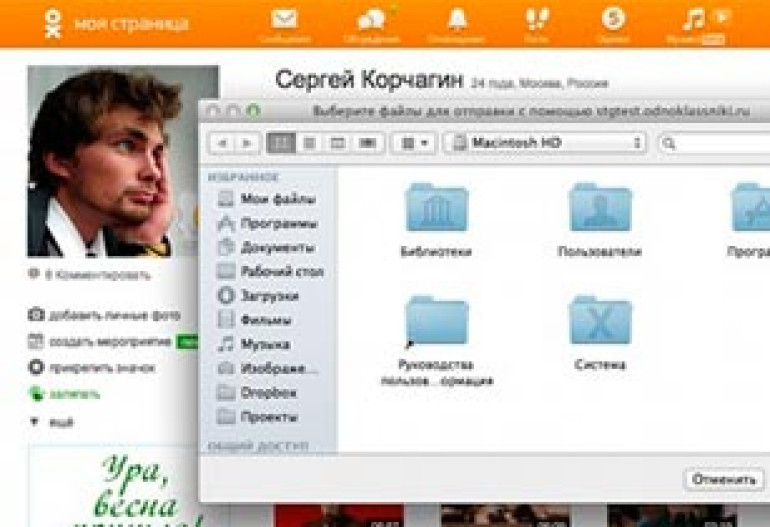Select Проекты folder in sidebar
The height and width of the screenshot is (527, 770).
257,417
